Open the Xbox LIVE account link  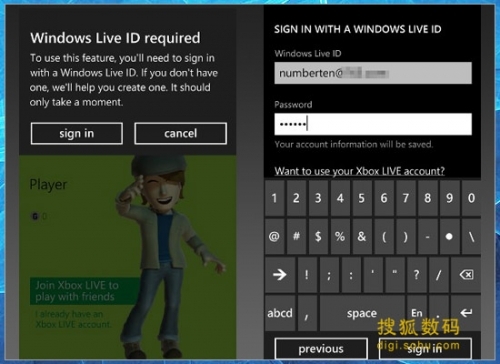[x=359, y=171]
